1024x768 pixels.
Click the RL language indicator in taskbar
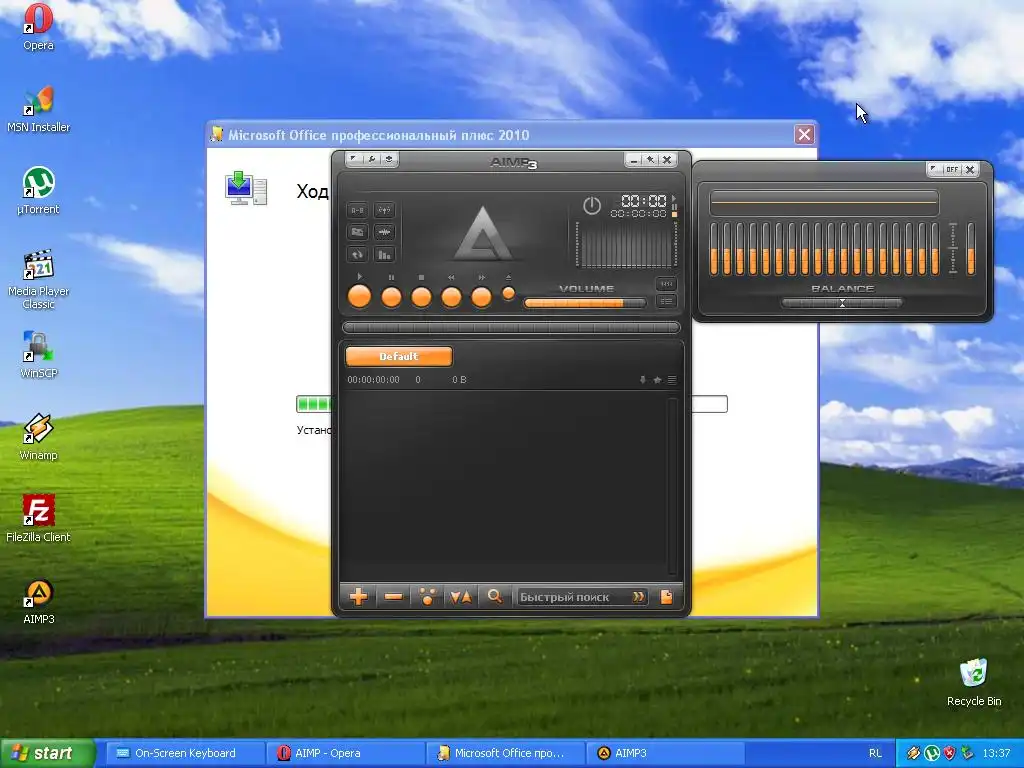[875, 753]
